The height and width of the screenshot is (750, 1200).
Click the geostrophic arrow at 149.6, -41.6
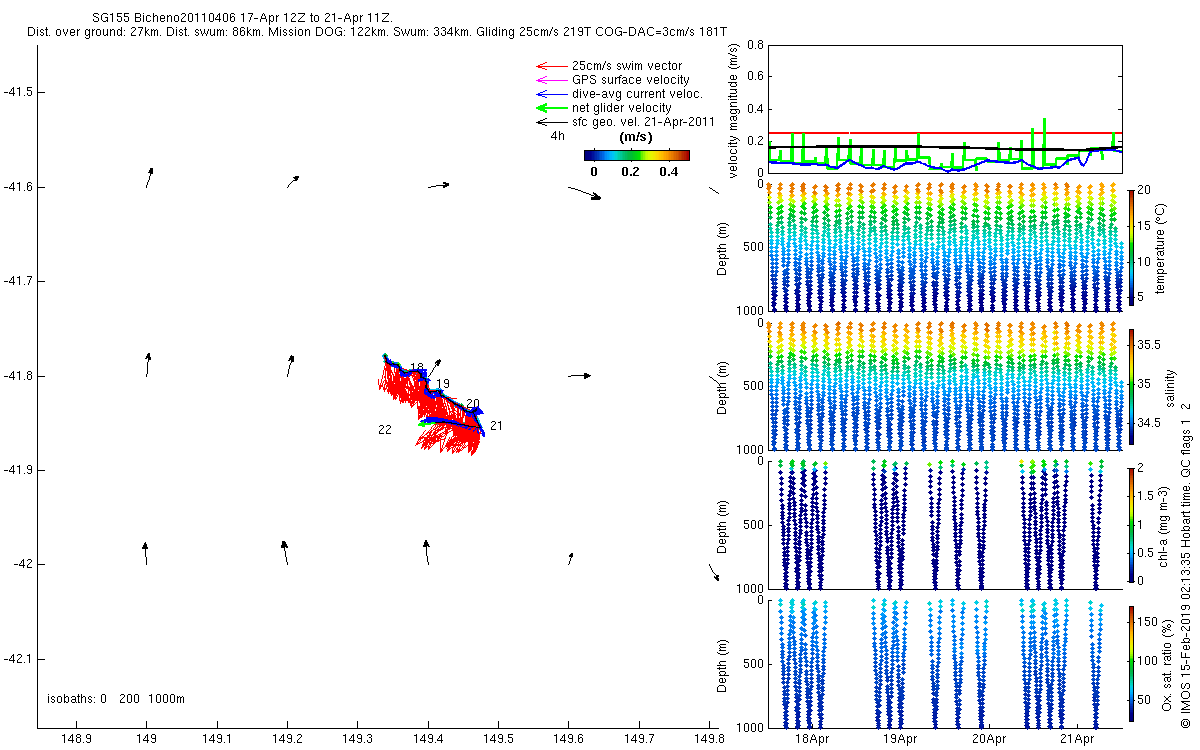584,192
